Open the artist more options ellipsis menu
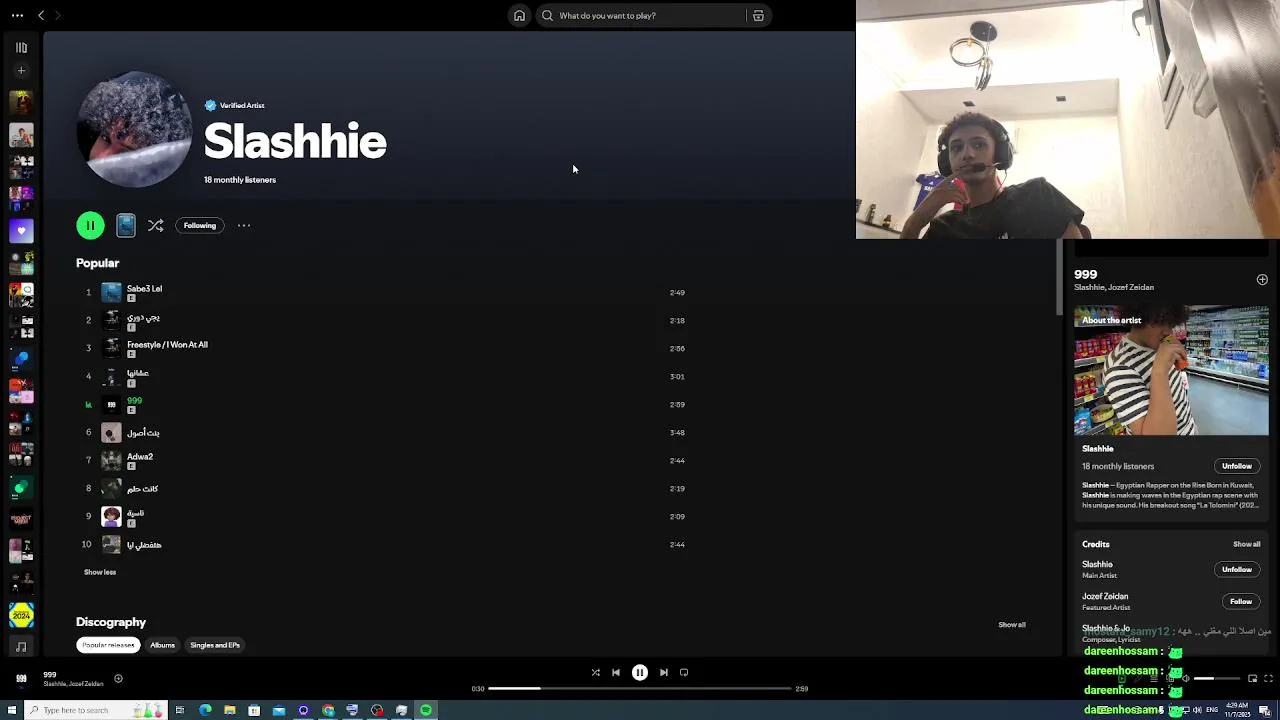The image size is (1280, 720). point(244,225)
